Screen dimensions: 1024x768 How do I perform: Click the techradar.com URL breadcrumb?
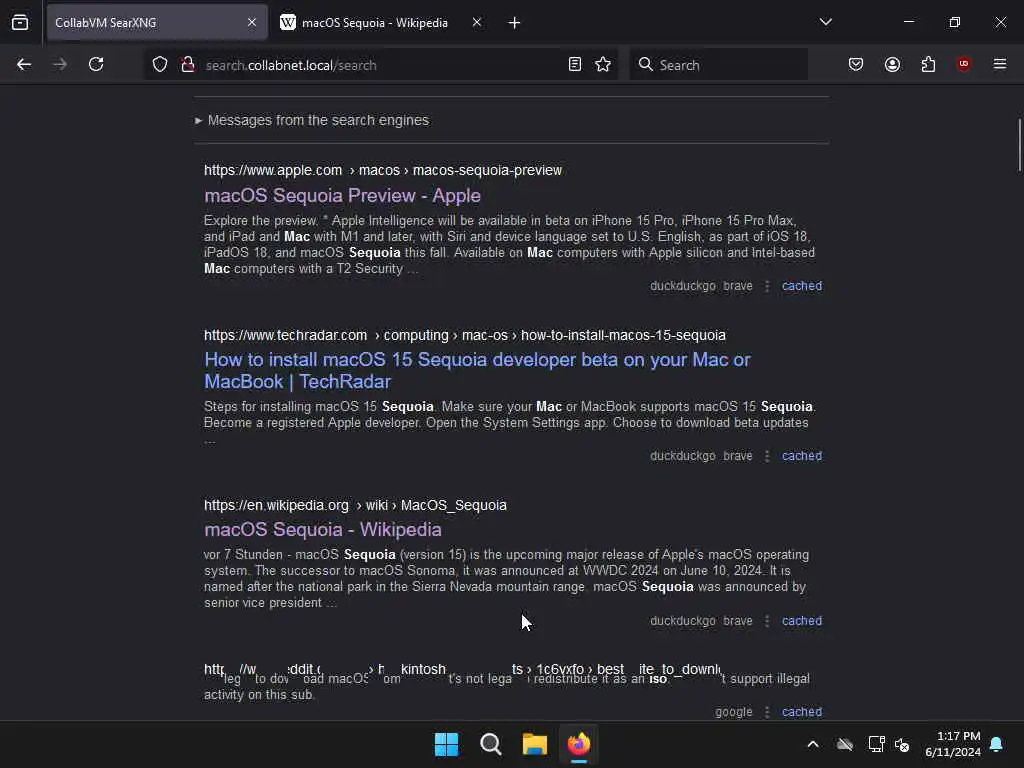click(x=464, y=336)
